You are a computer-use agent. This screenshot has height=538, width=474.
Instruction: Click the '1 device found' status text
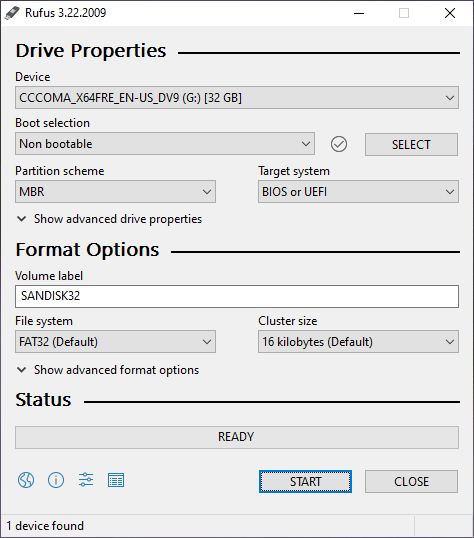(x=45, y=526)
